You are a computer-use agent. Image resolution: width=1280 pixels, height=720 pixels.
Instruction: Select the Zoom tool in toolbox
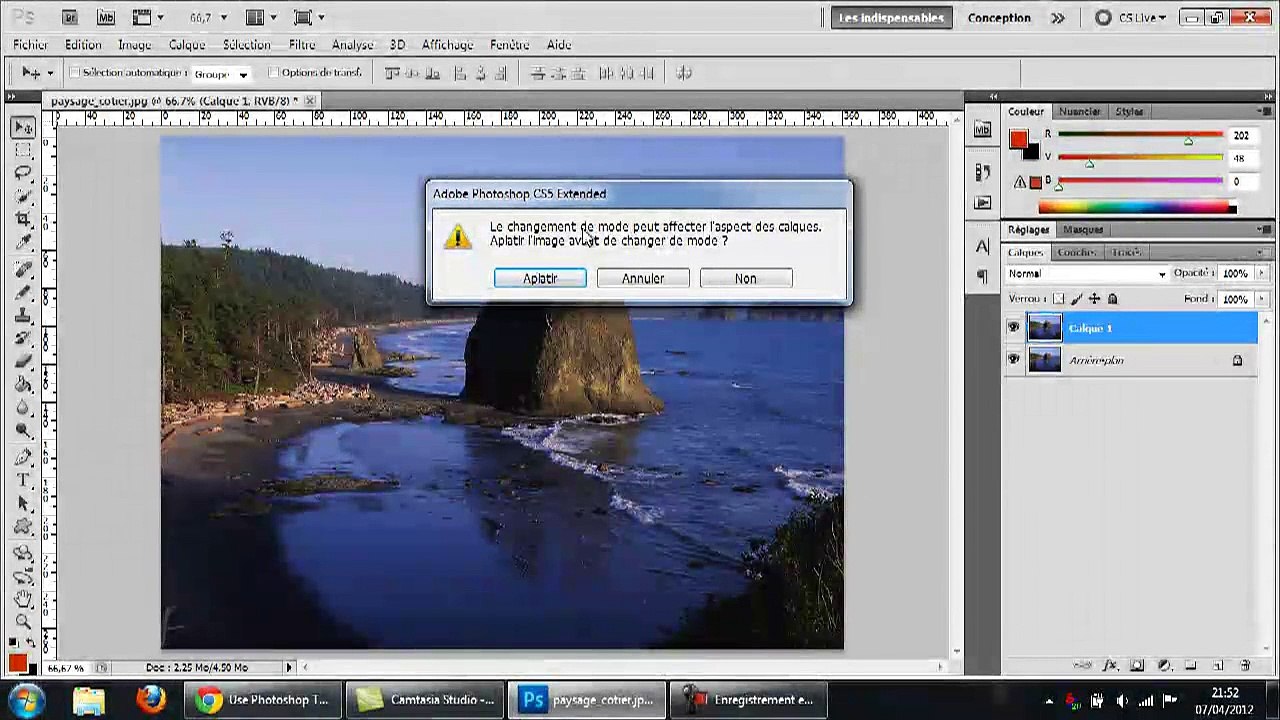coord(23,622)
